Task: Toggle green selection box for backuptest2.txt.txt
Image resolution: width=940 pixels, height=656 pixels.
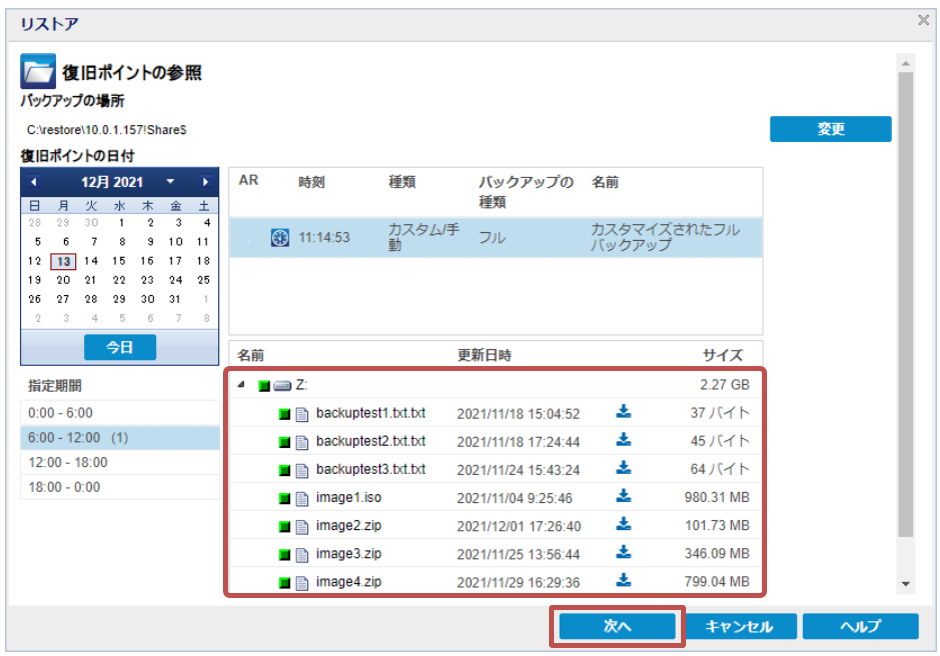Action: coord(285,441)
